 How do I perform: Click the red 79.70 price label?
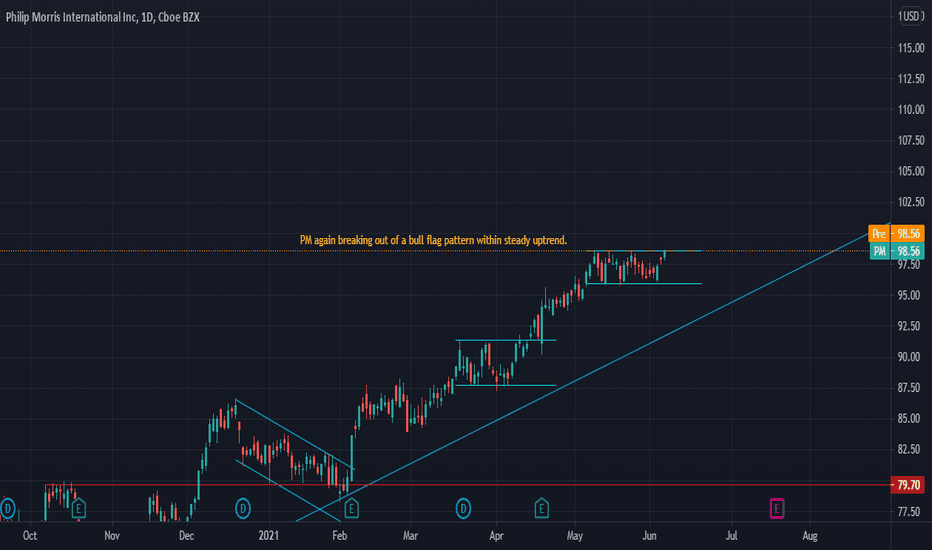908,485
